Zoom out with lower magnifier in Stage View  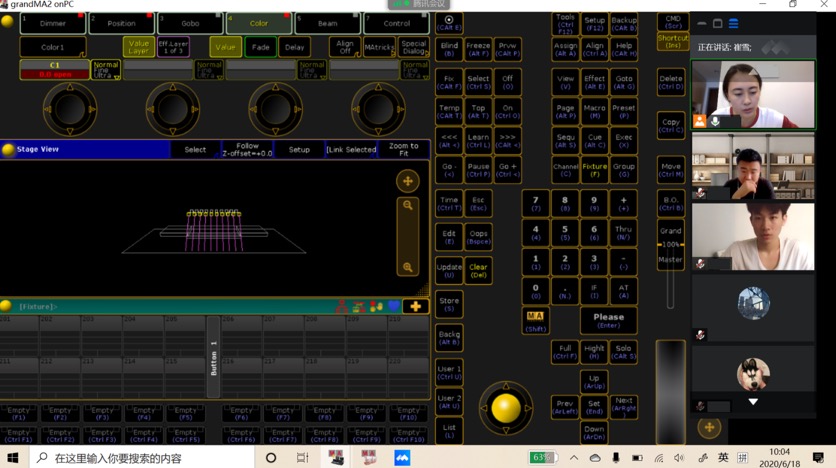click(x=408, y=267)
